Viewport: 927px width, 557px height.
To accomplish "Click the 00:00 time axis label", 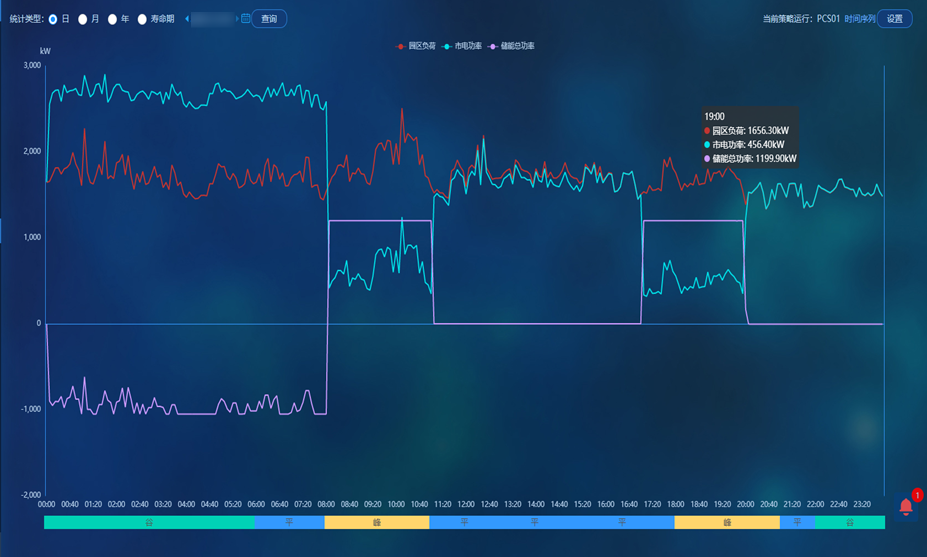I will pos(47,504).
